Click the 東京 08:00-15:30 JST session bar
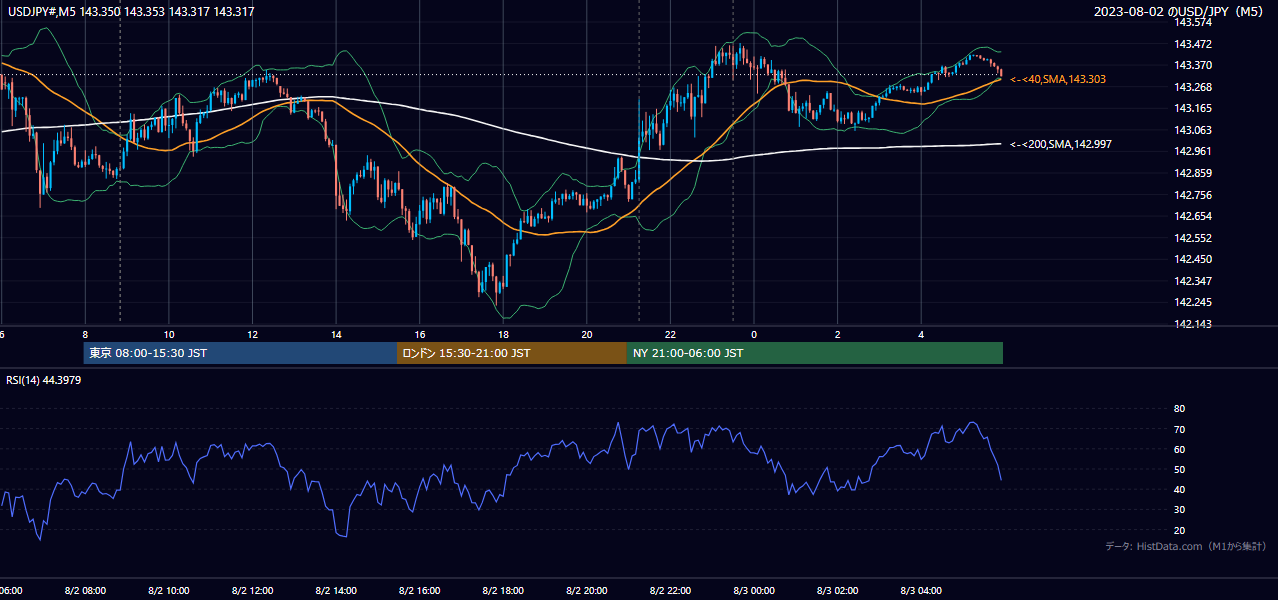This screenshot has width=1278, height=600. coord(240,353)
